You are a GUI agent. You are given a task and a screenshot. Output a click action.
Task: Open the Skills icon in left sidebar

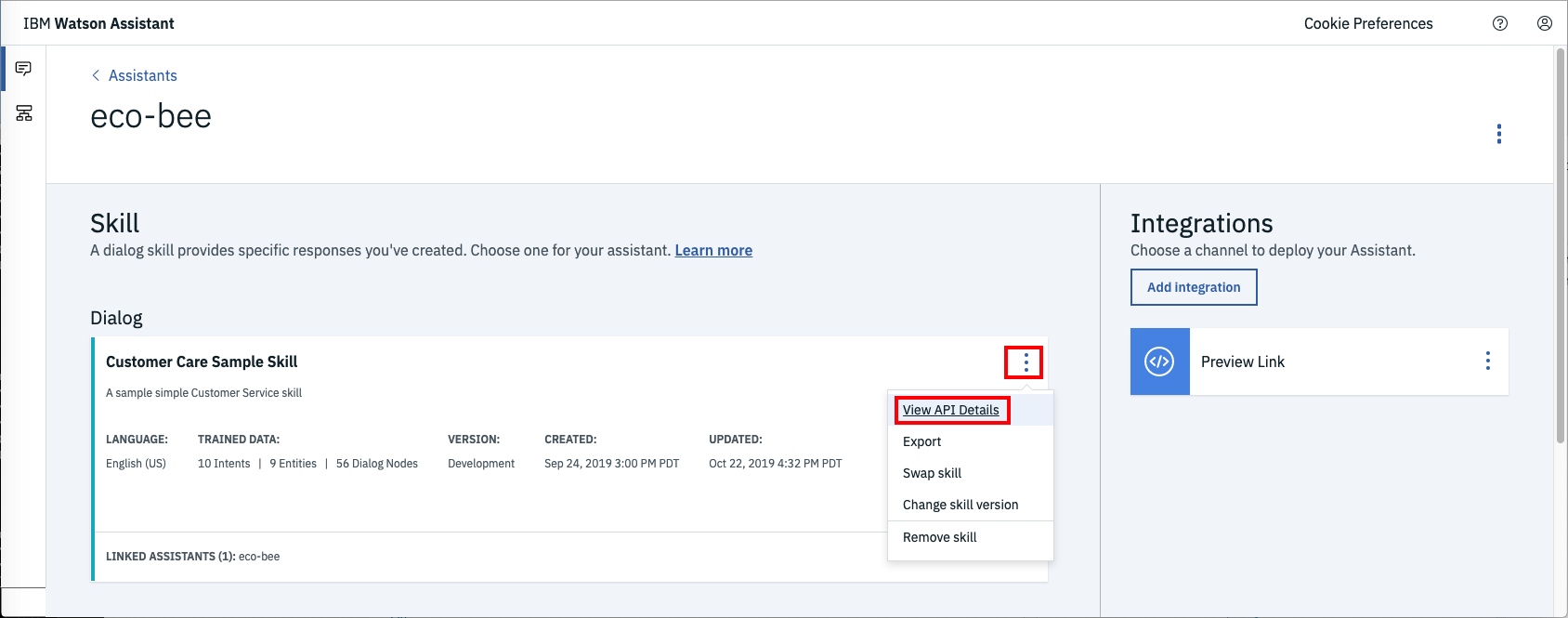pos(24,113)
